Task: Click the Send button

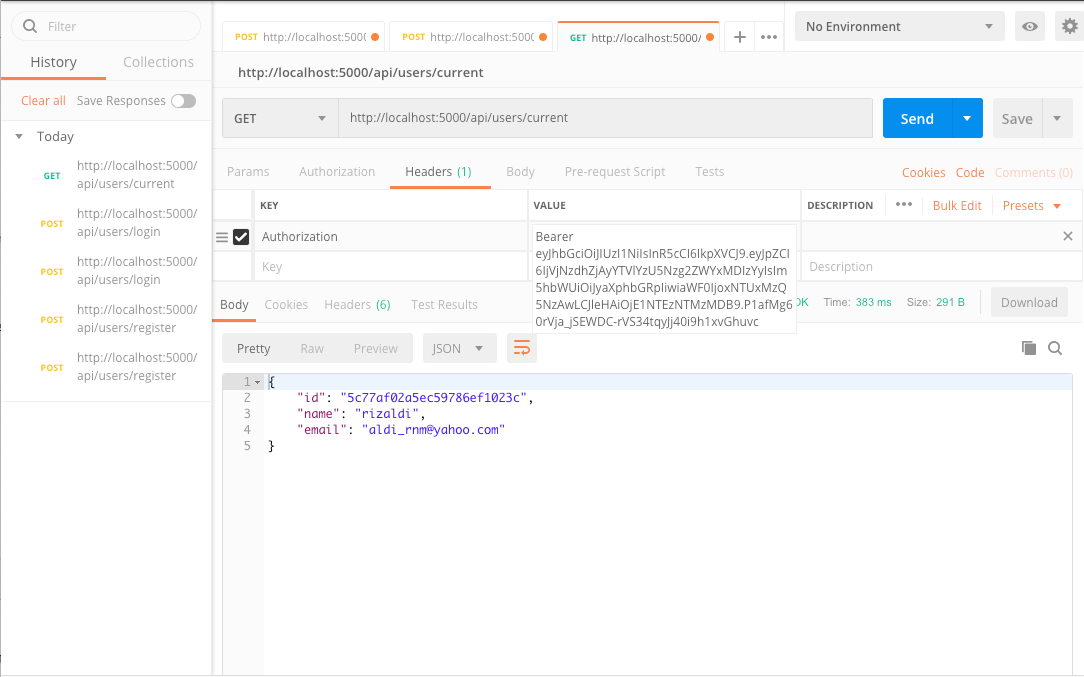Action: [916, 117]
